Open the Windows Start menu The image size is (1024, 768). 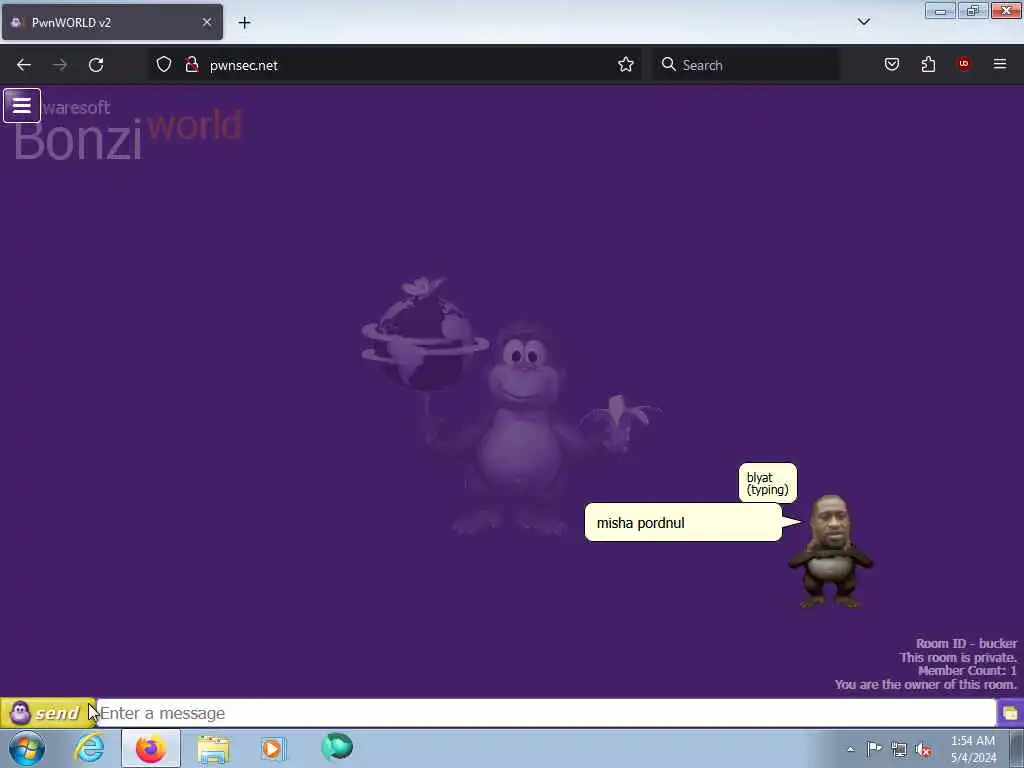(27, 748)
